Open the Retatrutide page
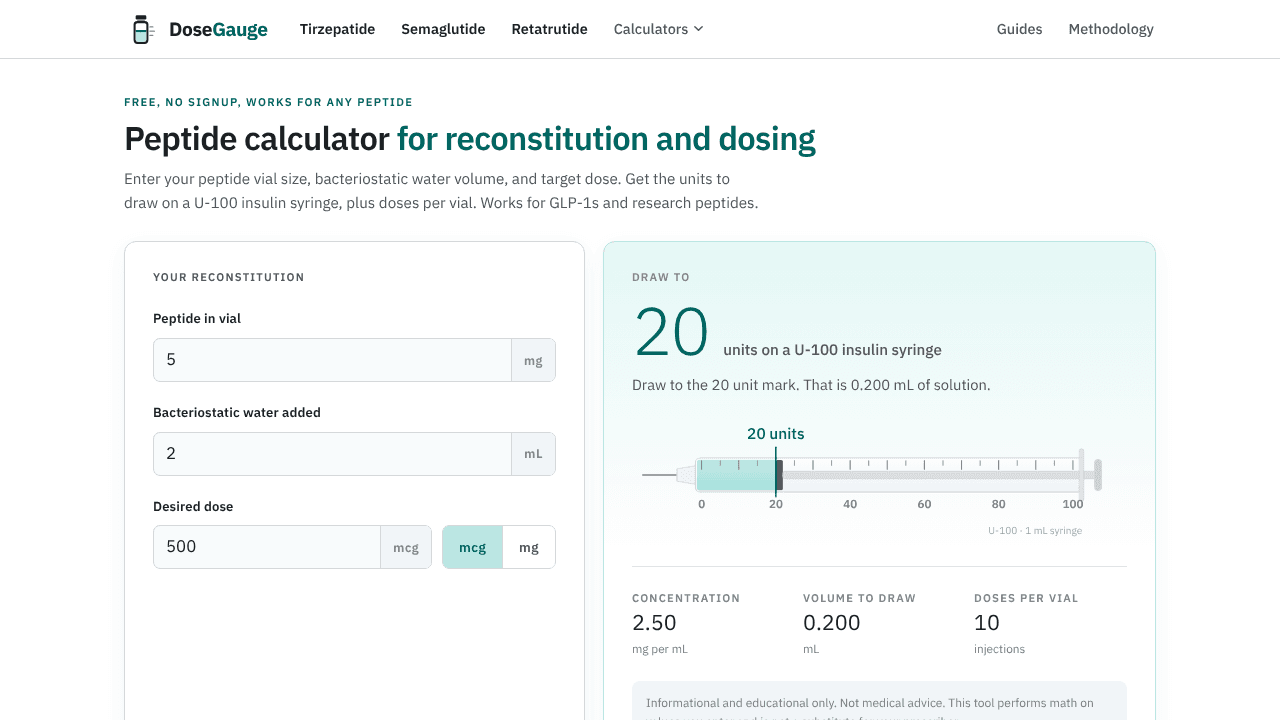Screen dimensions: 1280x720 549,29
